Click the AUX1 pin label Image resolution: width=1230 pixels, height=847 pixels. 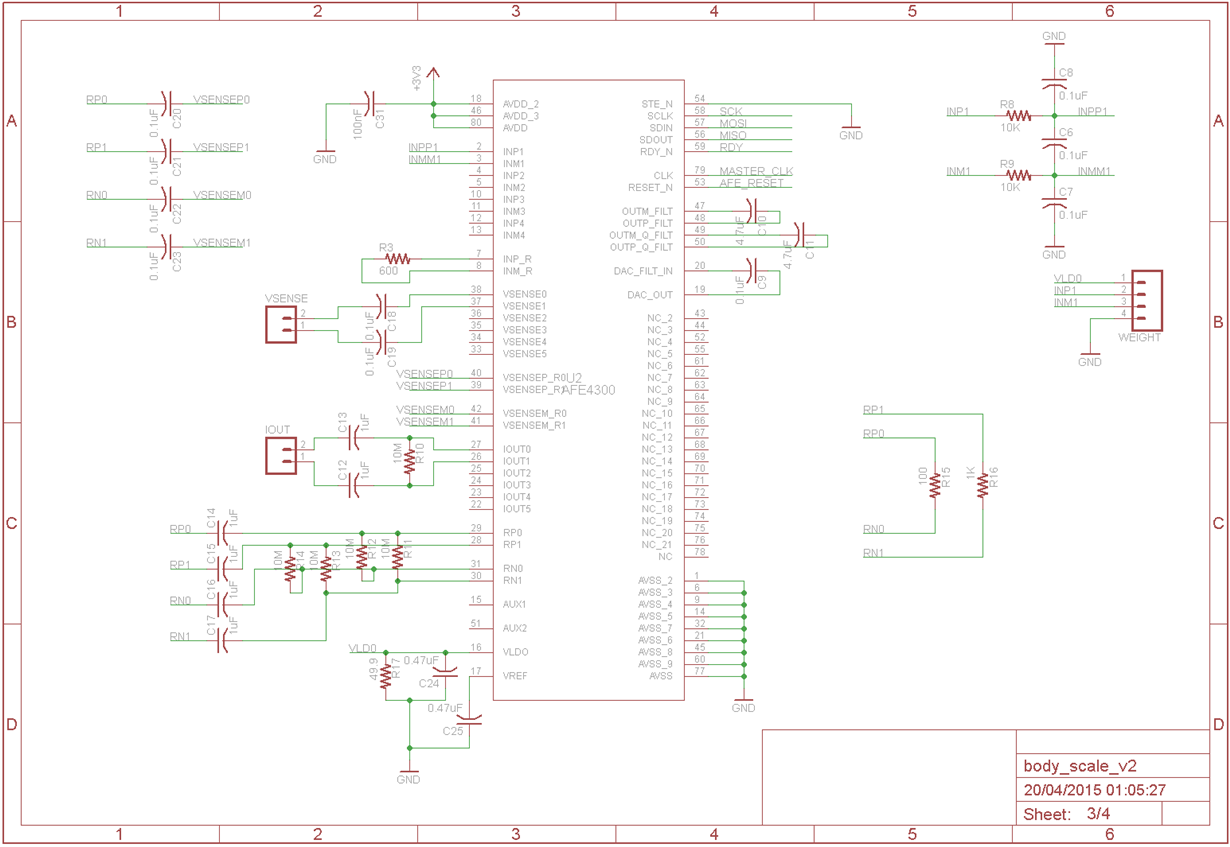pyautogui.click(x=515, y=605)
